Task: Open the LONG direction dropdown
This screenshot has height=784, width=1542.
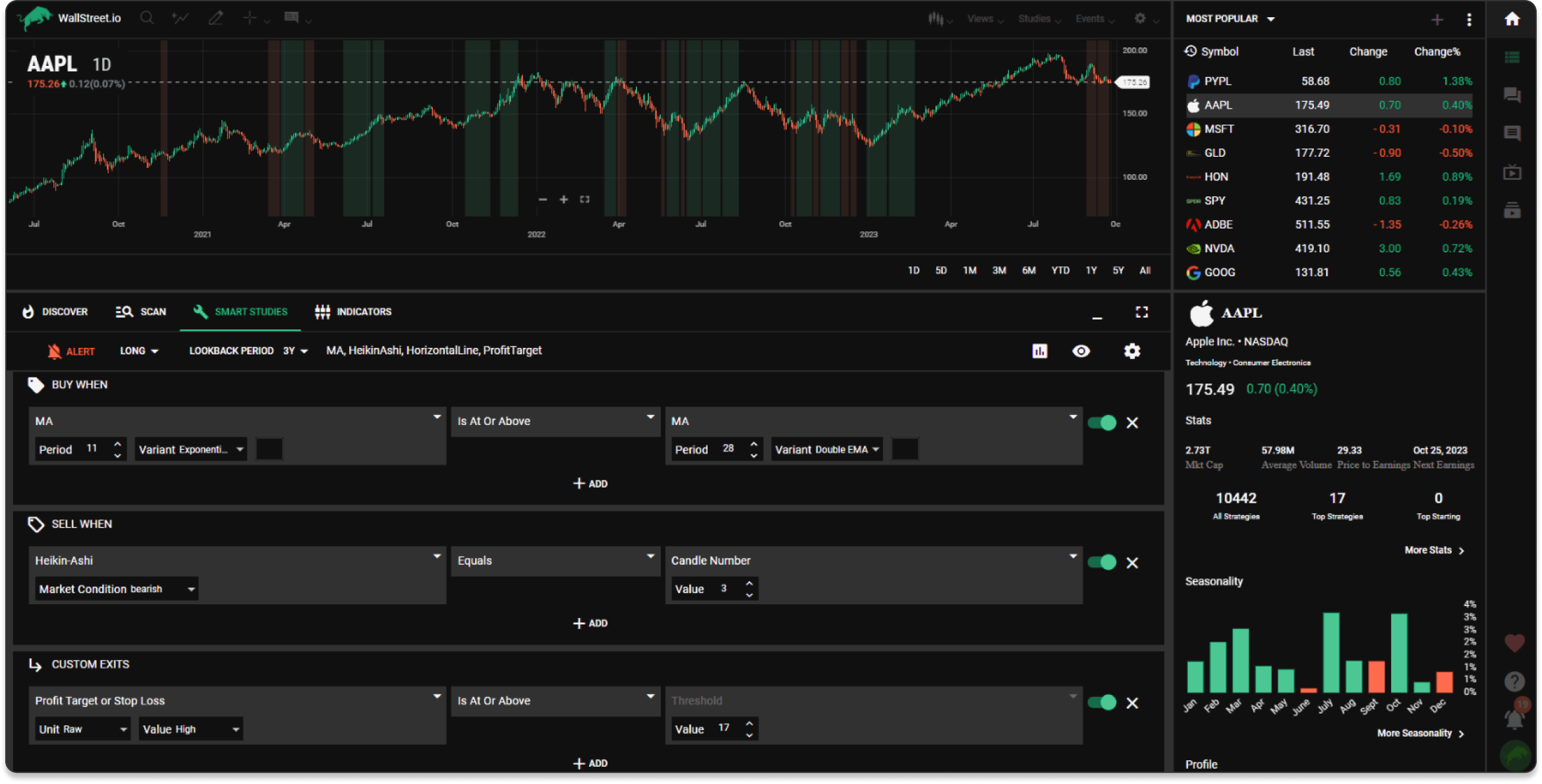Action: [x=139, y=351]
